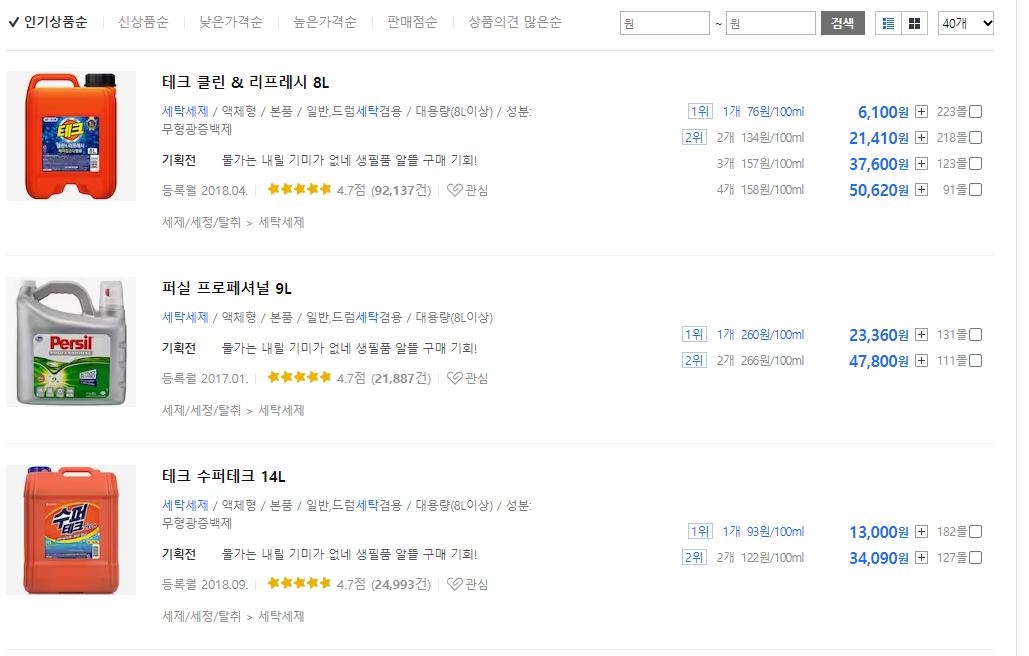Click 세탁세제 spec link under 테크 수퍼테크
The image size is (1029, 656).
point(185,505)
